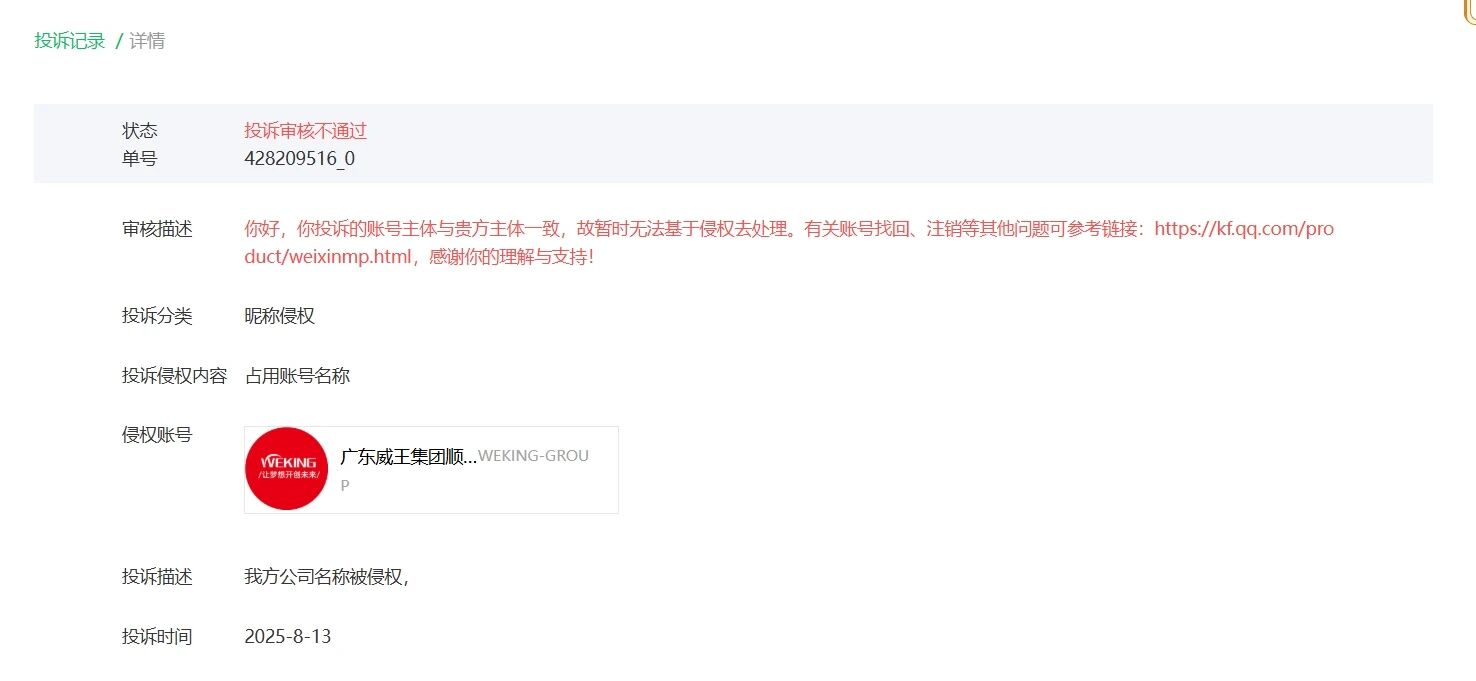Image resolution: width=1476 pixels, height=681 pixels.
Task: Click the 投诉审核不通过 status text
Action: 306,131
